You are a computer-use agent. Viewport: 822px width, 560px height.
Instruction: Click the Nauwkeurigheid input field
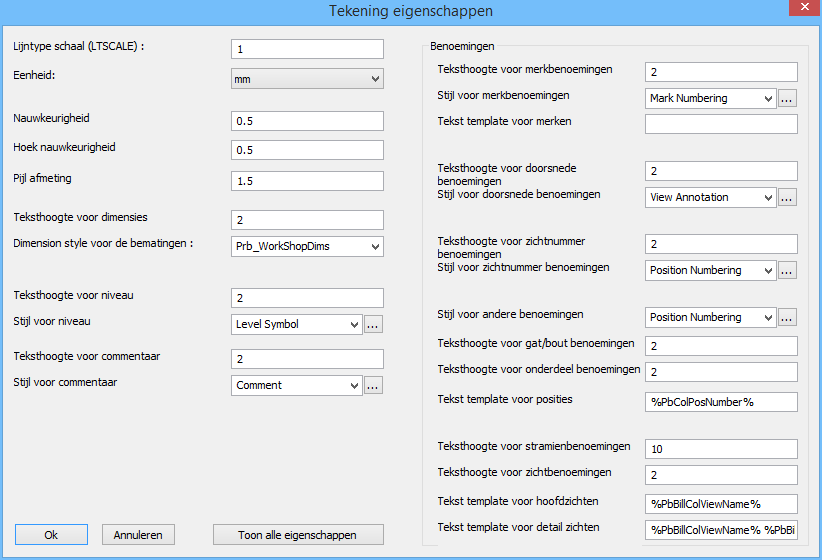(307, 121)
